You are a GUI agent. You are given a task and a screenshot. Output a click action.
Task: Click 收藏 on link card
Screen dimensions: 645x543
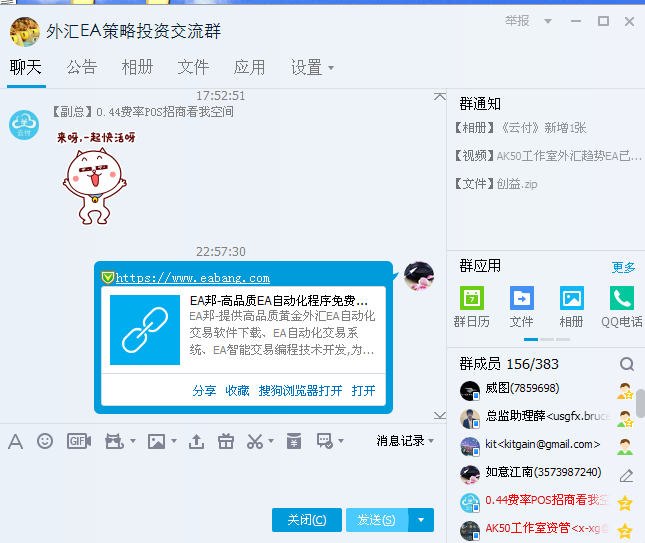click(x=237, y=390)
